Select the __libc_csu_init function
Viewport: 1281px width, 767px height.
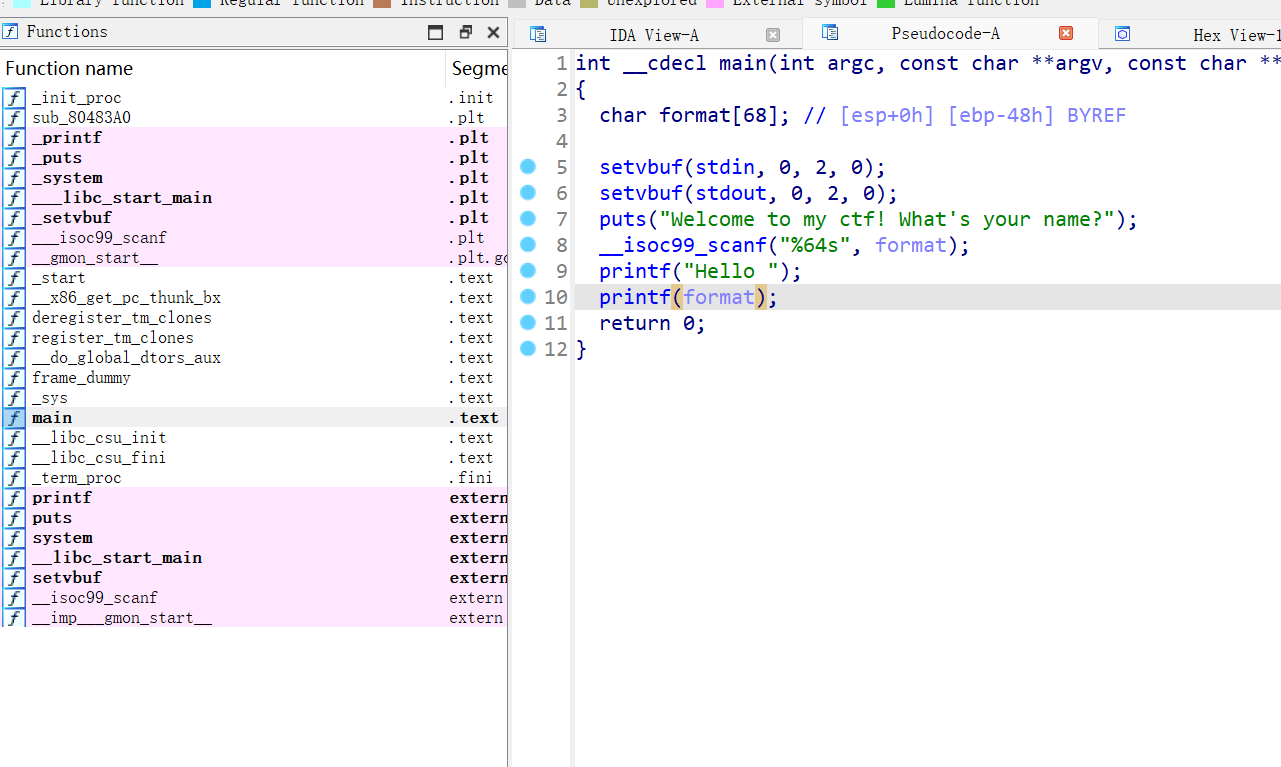pos(254,438)
